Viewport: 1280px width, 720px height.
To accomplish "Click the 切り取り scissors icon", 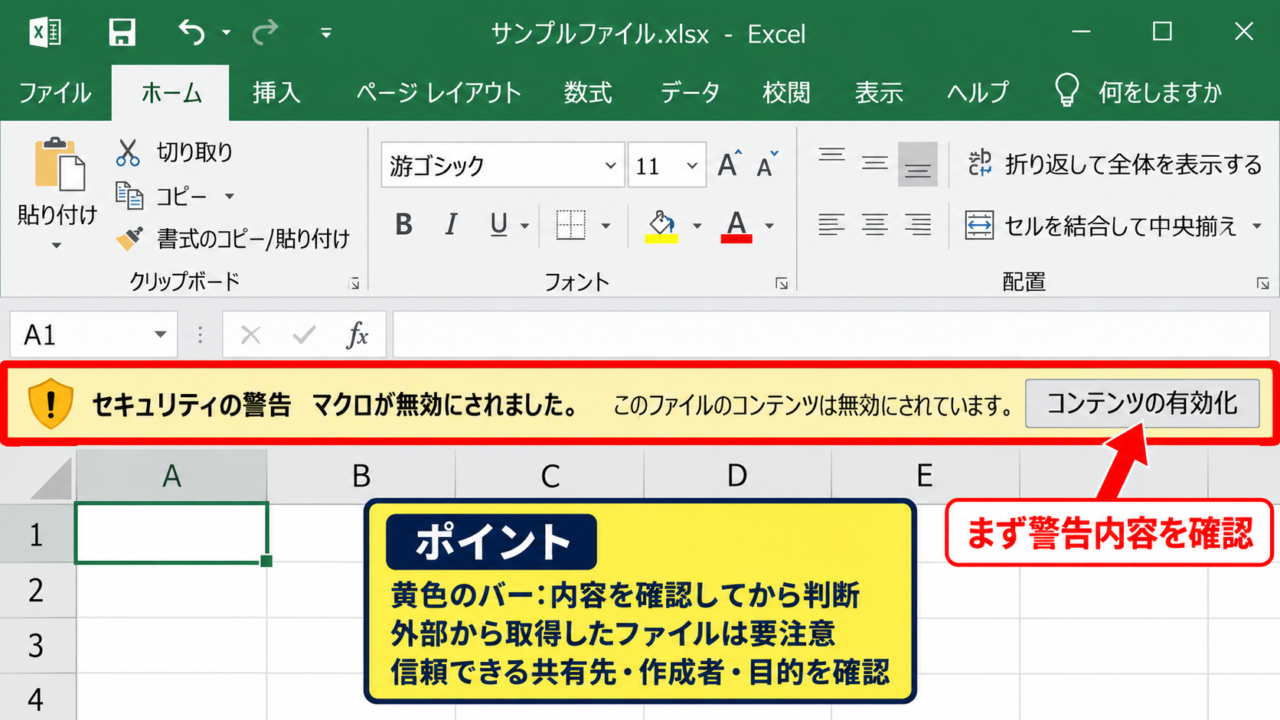I will (x=128, y=152).
